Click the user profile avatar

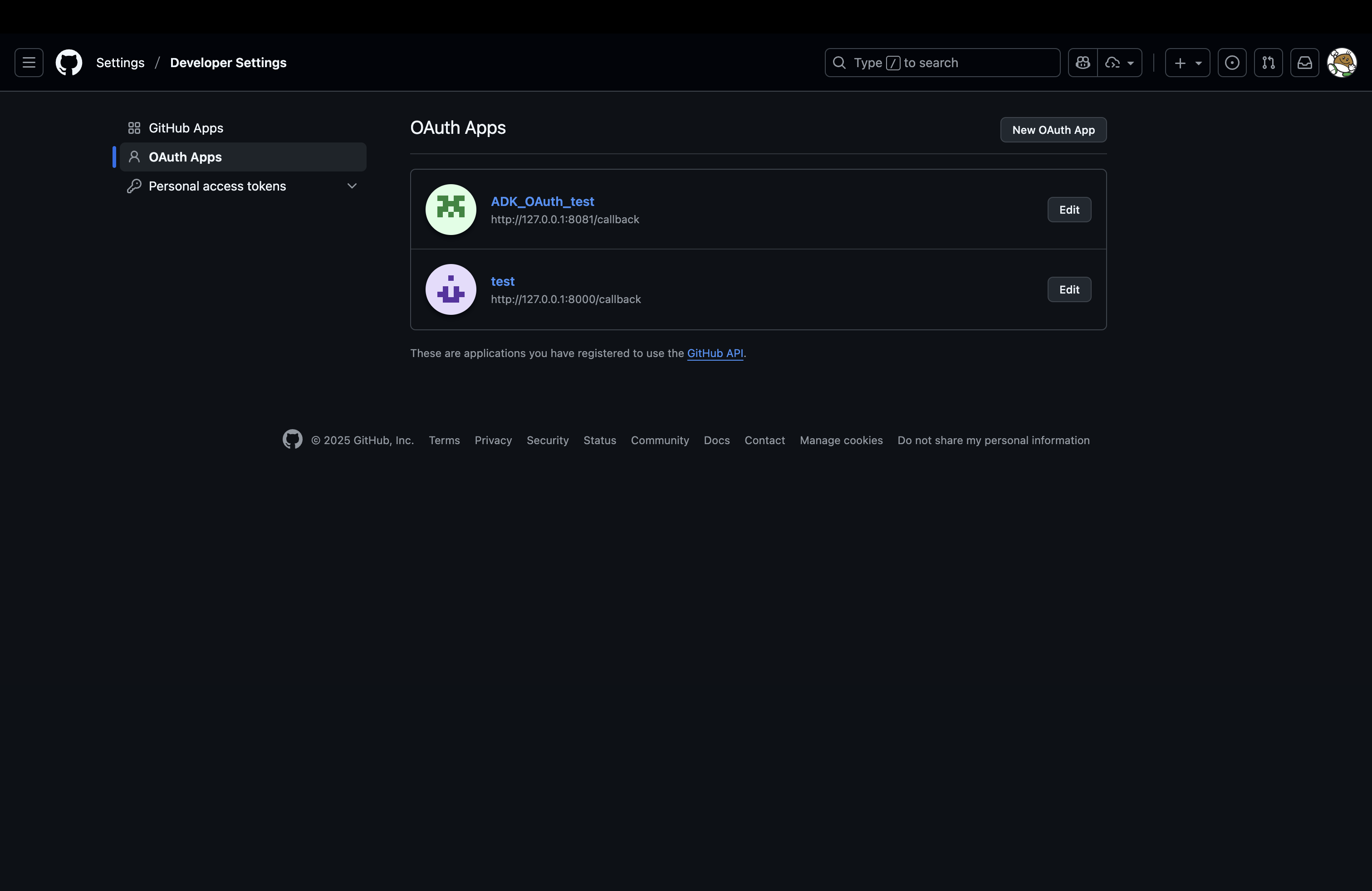(1342, 63)
